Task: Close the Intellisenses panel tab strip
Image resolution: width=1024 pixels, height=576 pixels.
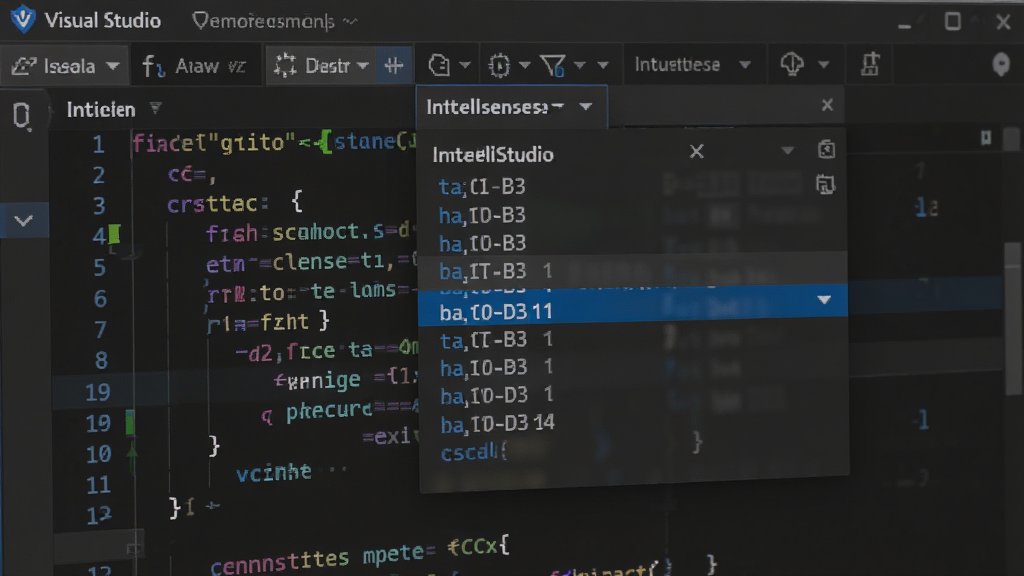Action: 827,105
